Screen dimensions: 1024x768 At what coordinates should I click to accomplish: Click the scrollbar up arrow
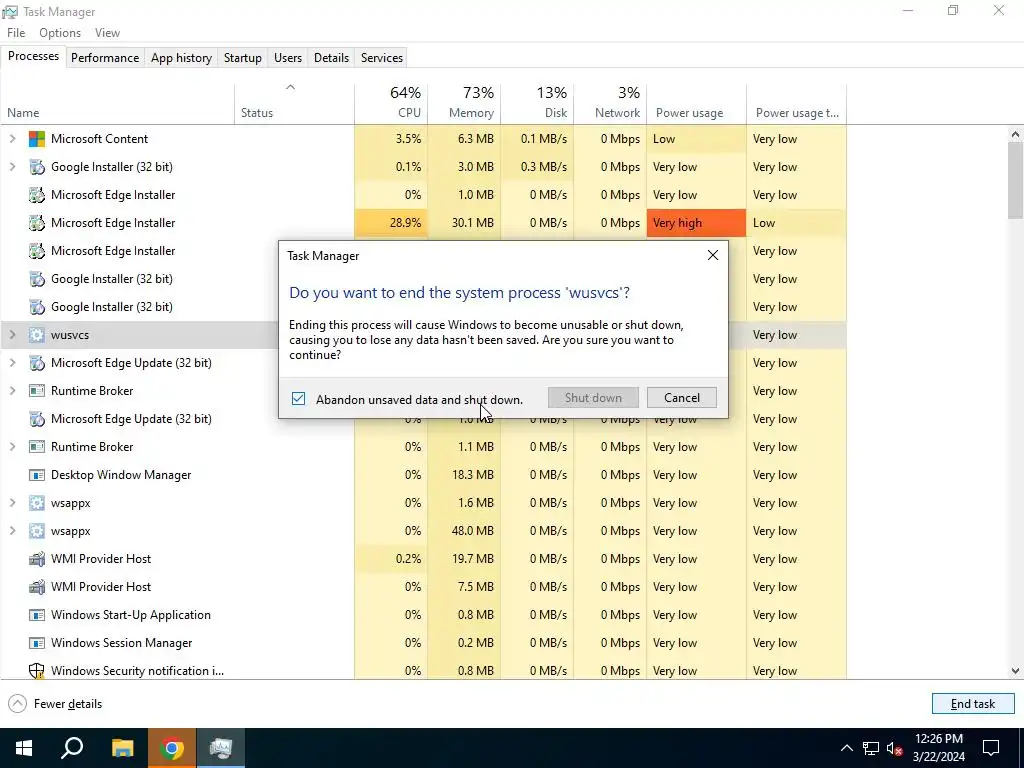[1015, 135]
